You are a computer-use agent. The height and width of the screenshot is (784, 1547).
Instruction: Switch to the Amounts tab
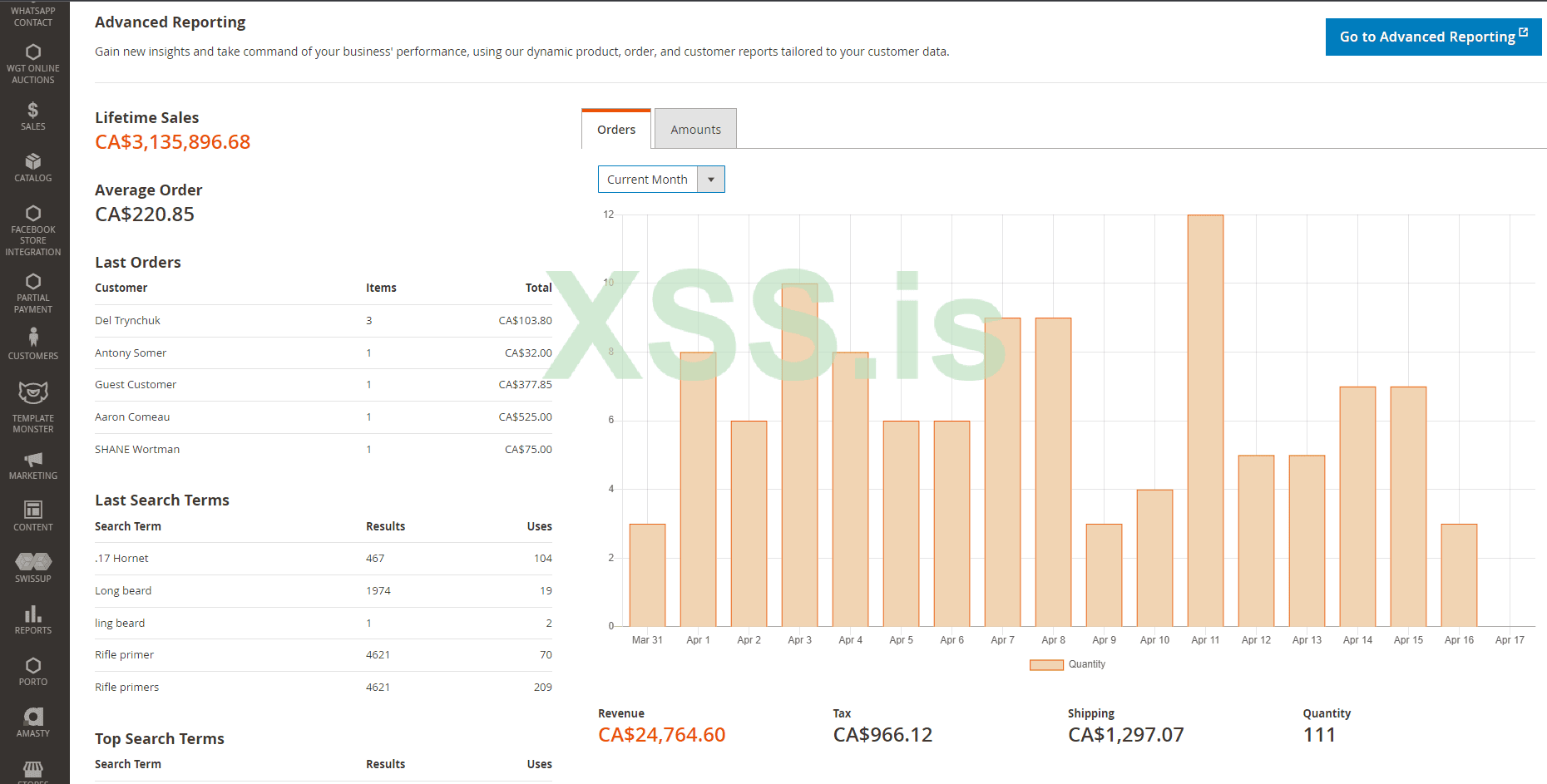tap(695, 130)
